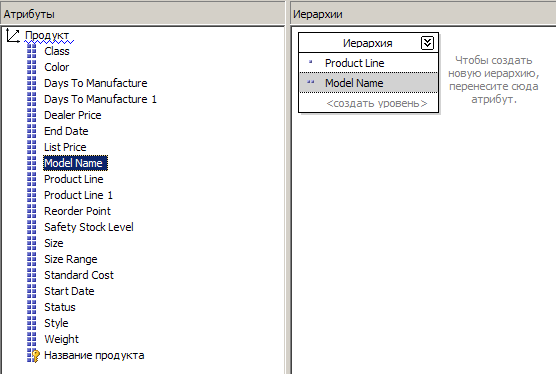Collapse the Иерархия box with chevron button
556x374 pixels.
[427, 43]
